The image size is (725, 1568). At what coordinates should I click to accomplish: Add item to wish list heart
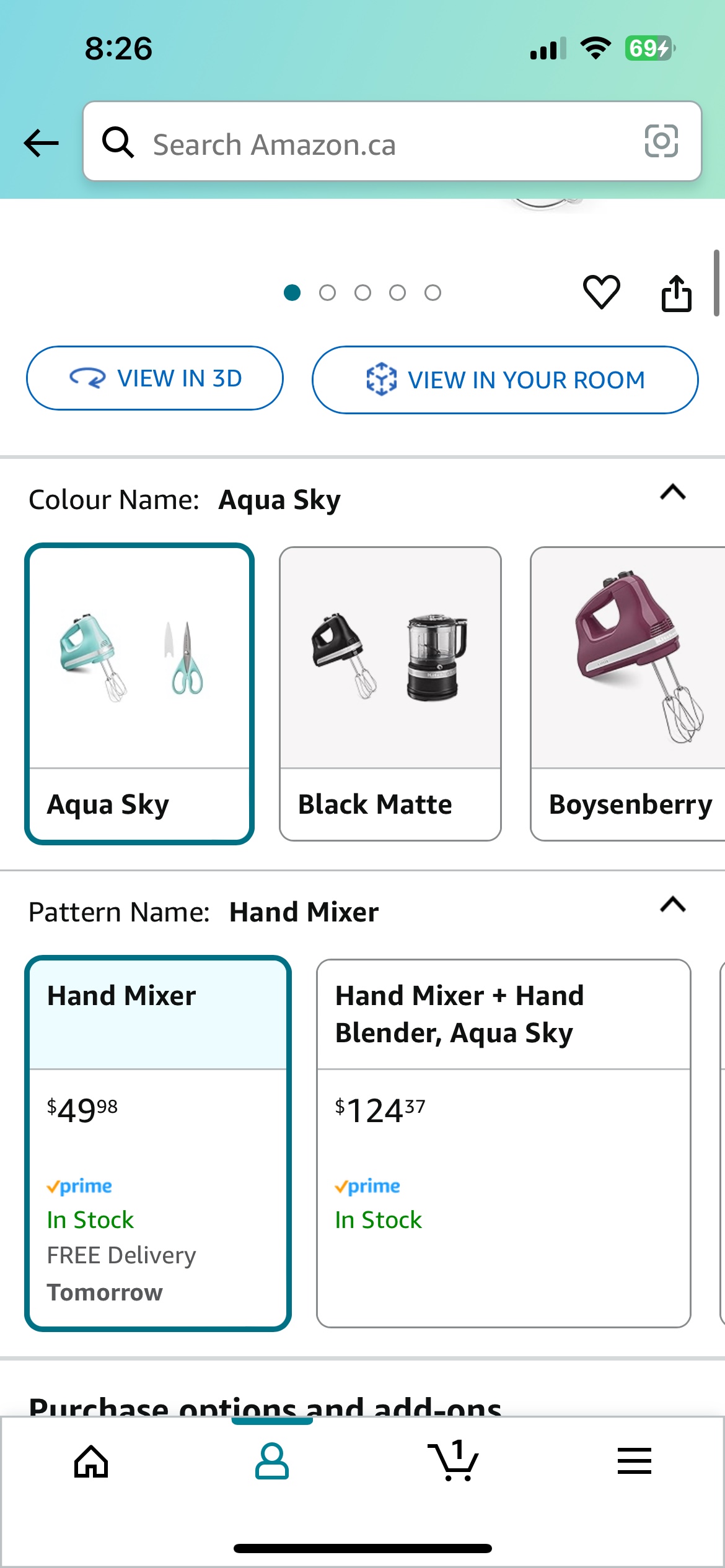tap(601, 292)
